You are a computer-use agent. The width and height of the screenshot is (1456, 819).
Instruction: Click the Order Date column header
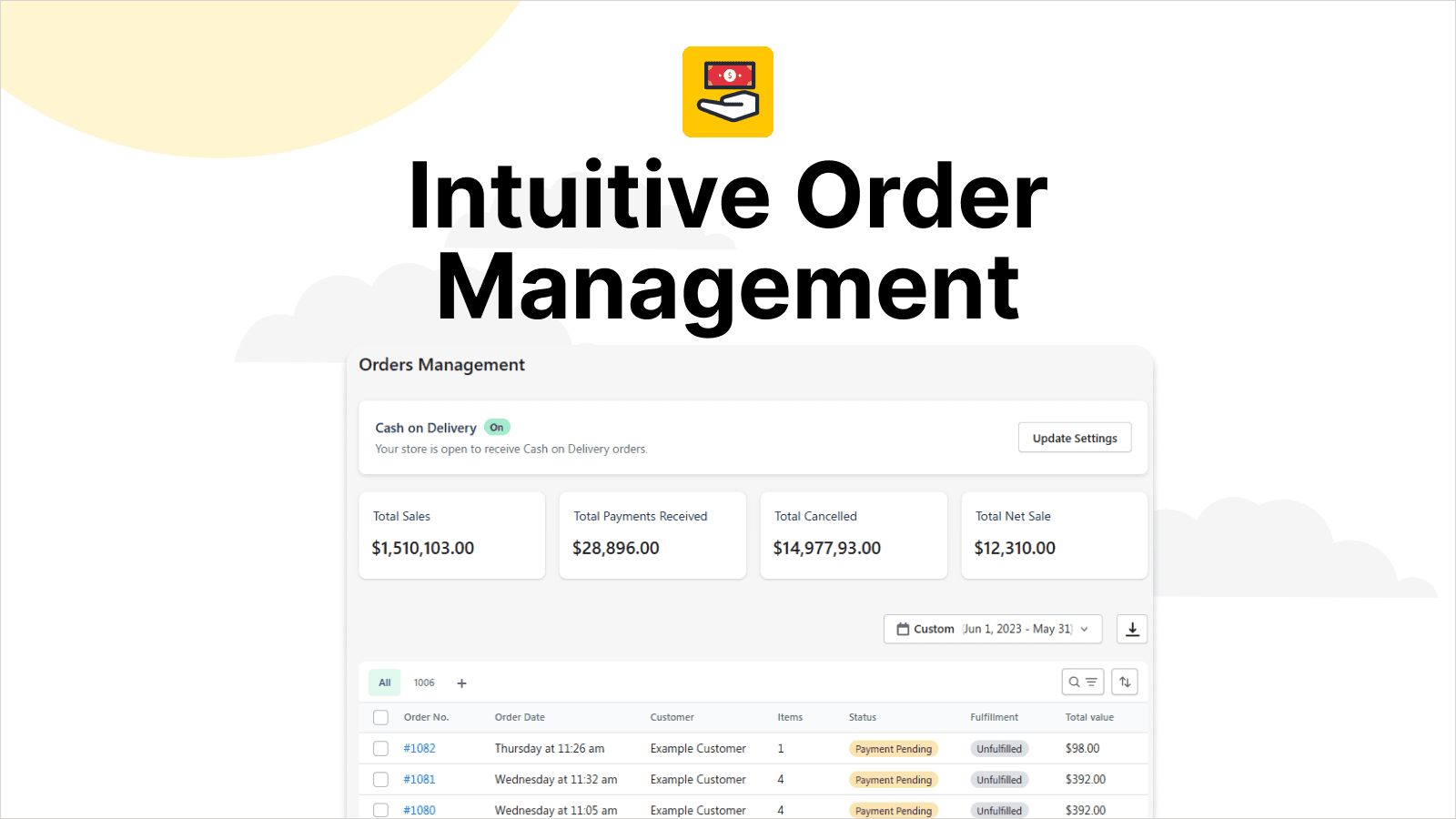pos(520,717)
